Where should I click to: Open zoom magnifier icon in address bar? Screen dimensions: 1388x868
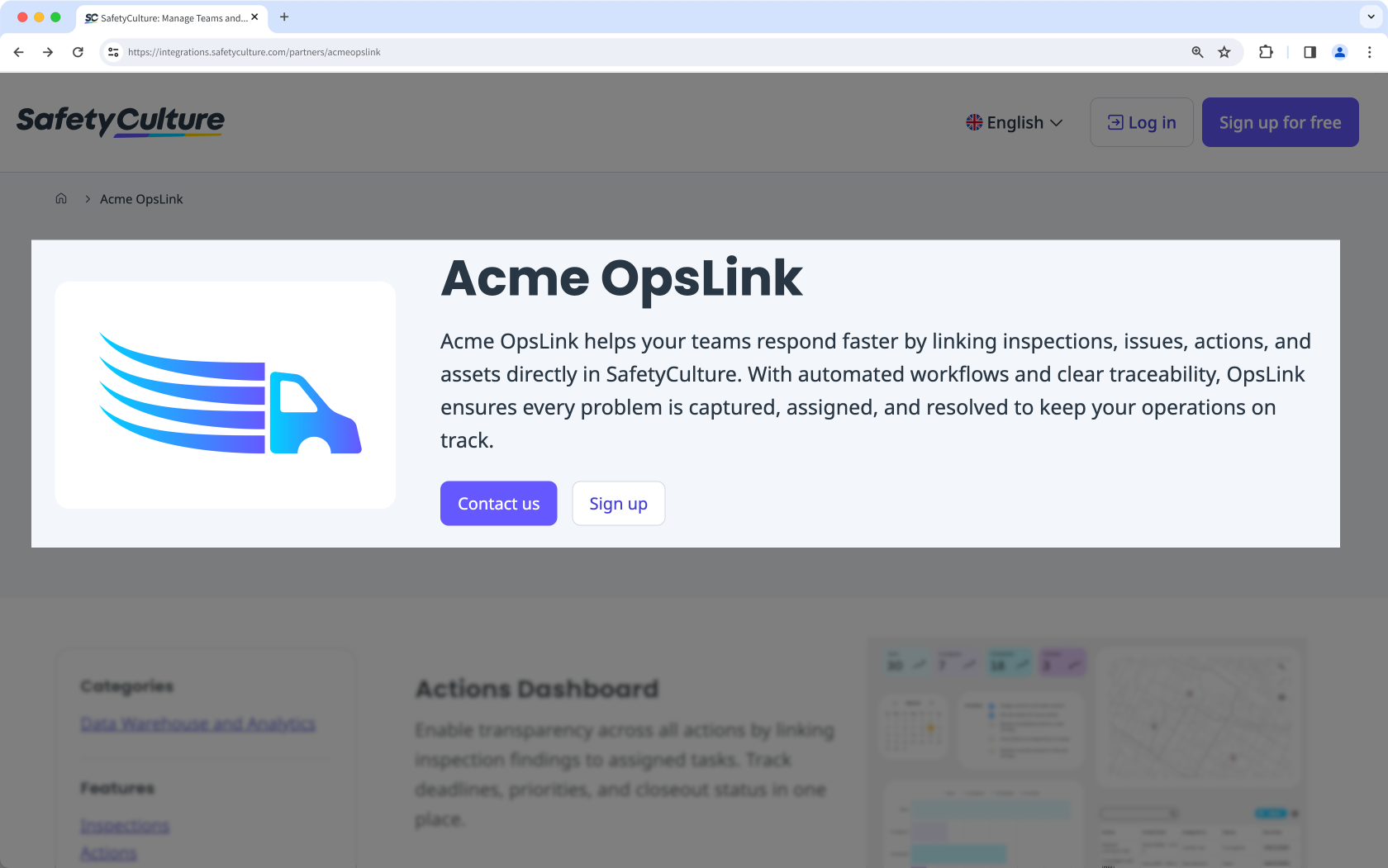pyautogui.click(x=1197, y=52)
